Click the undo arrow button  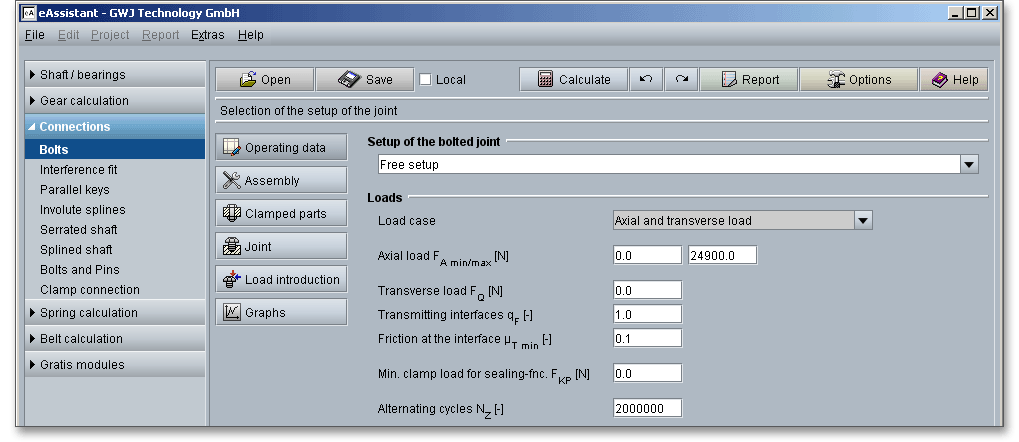[646, 80]
